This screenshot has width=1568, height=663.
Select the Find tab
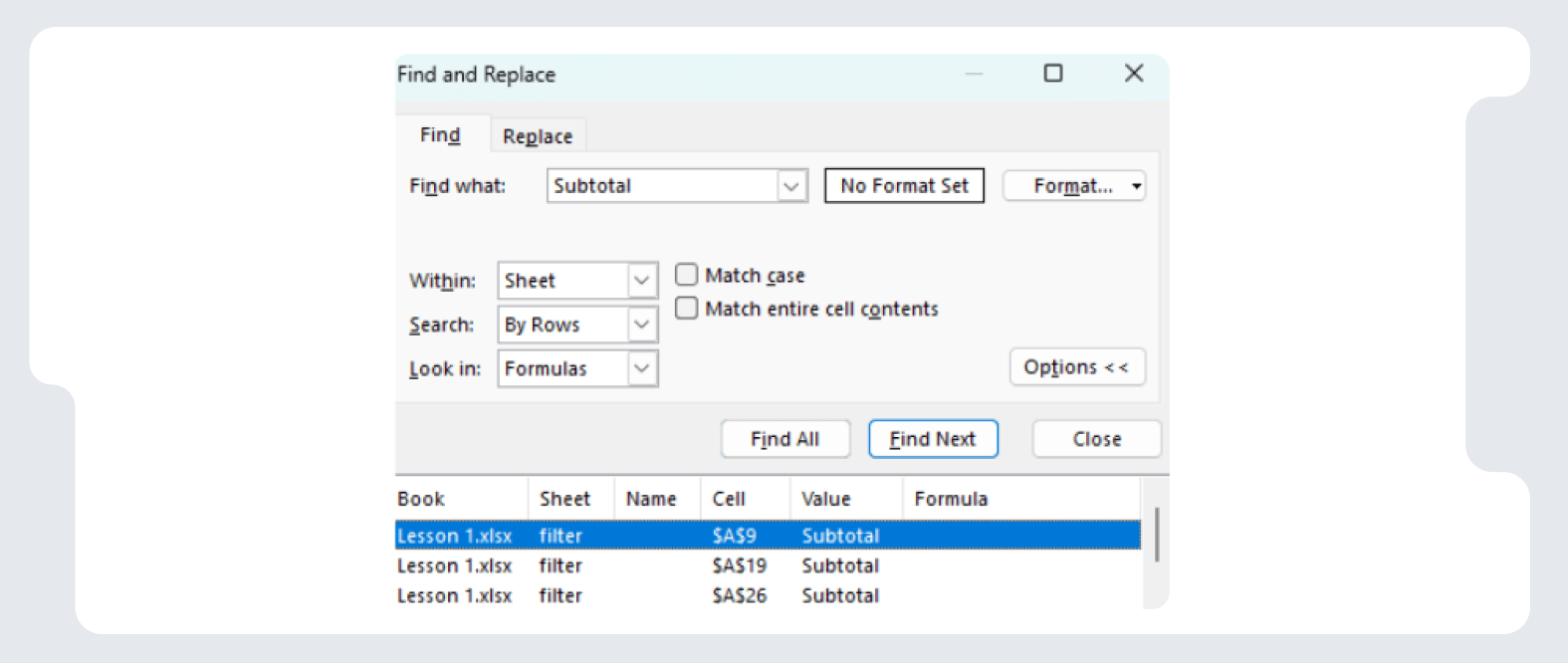(x=440, y=135)
